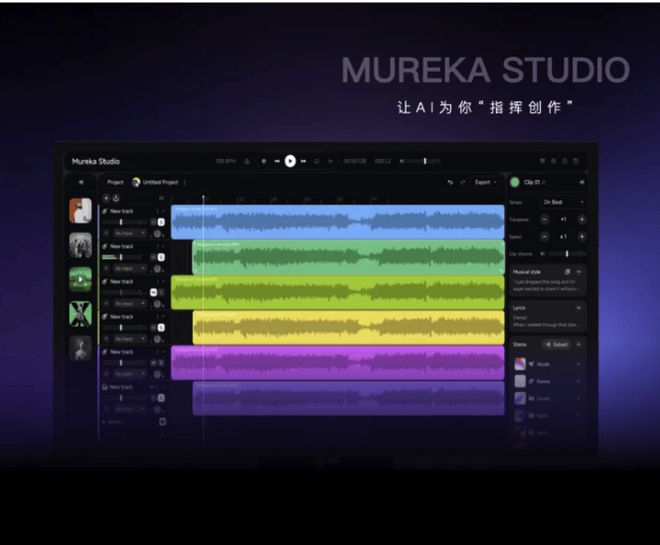Open the Export dropdown
The image size is (660, 545).
click(485, 182)
